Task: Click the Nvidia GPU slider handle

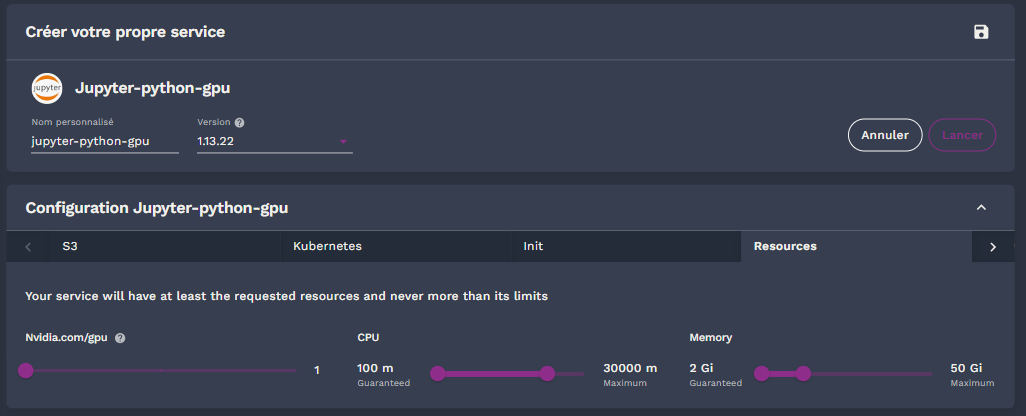Action: click(26, 370)
